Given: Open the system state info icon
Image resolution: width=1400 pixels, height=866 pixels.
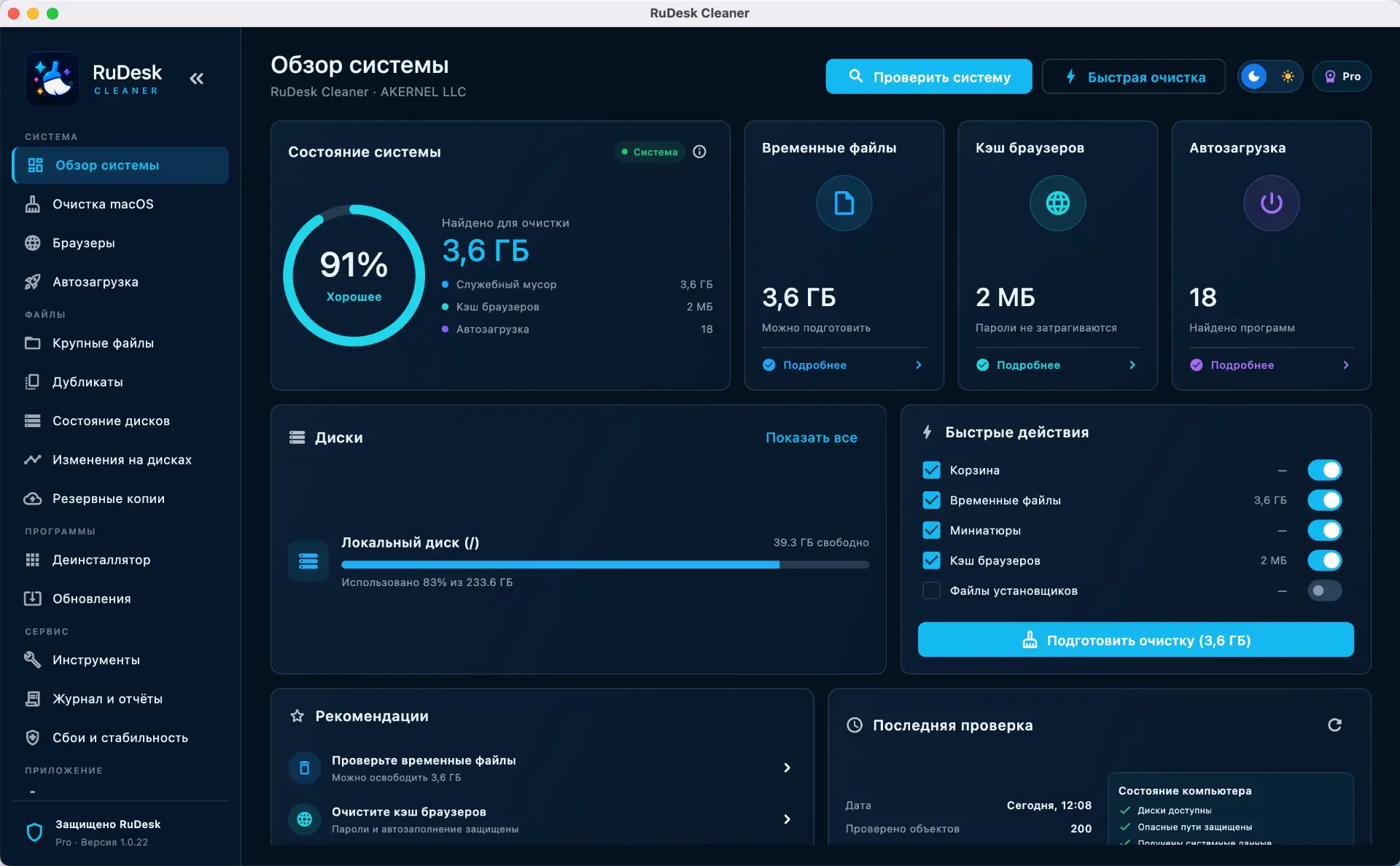Looking at the screenshot, I should point(699,152).
